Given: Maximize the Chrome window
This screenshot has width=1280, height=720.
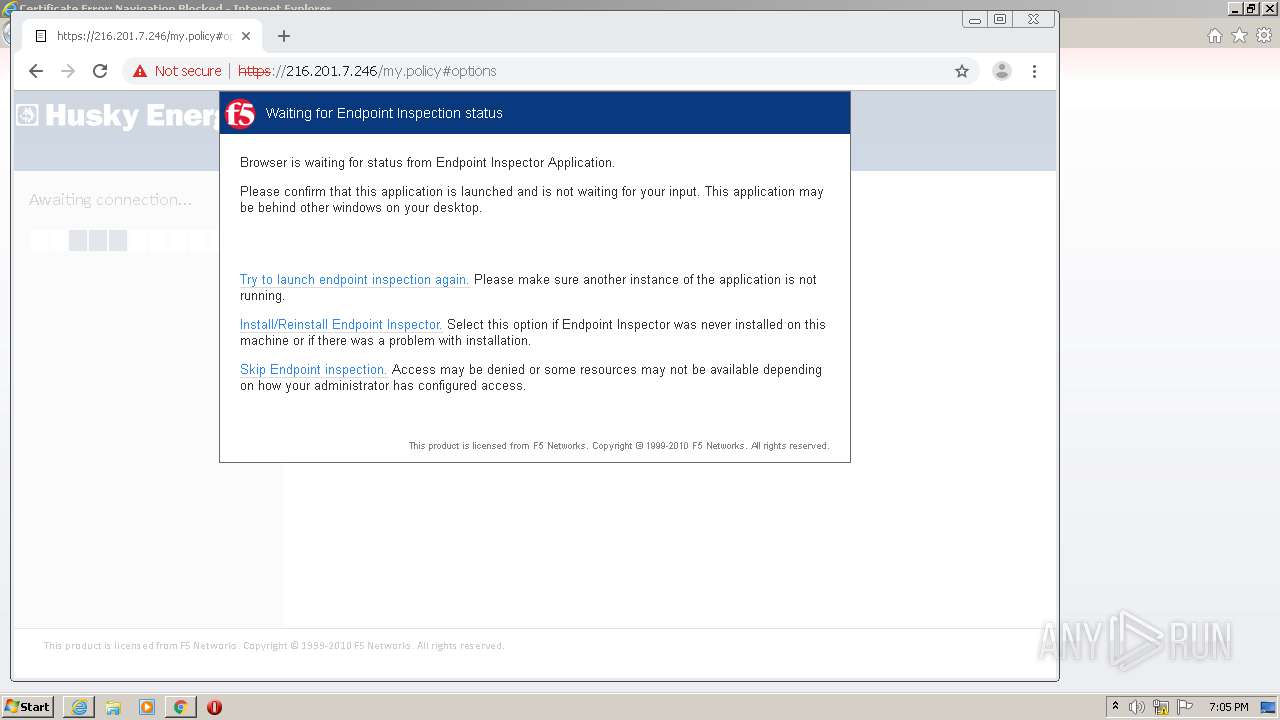Looking at the screenshot, I should 1000,19.
